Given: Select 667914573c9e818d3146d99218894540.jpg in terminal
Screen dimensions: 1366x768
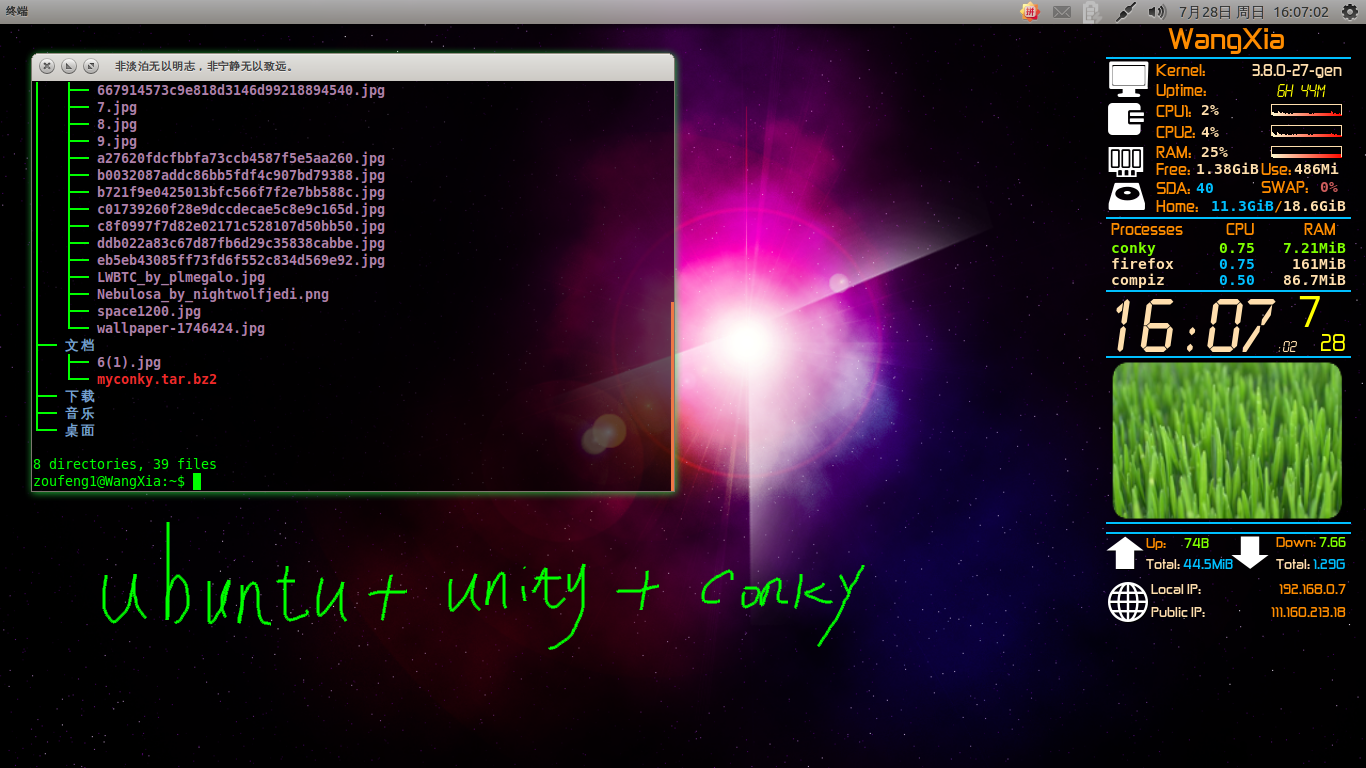Looking at the screenshot, I should [x=241, y=90].
